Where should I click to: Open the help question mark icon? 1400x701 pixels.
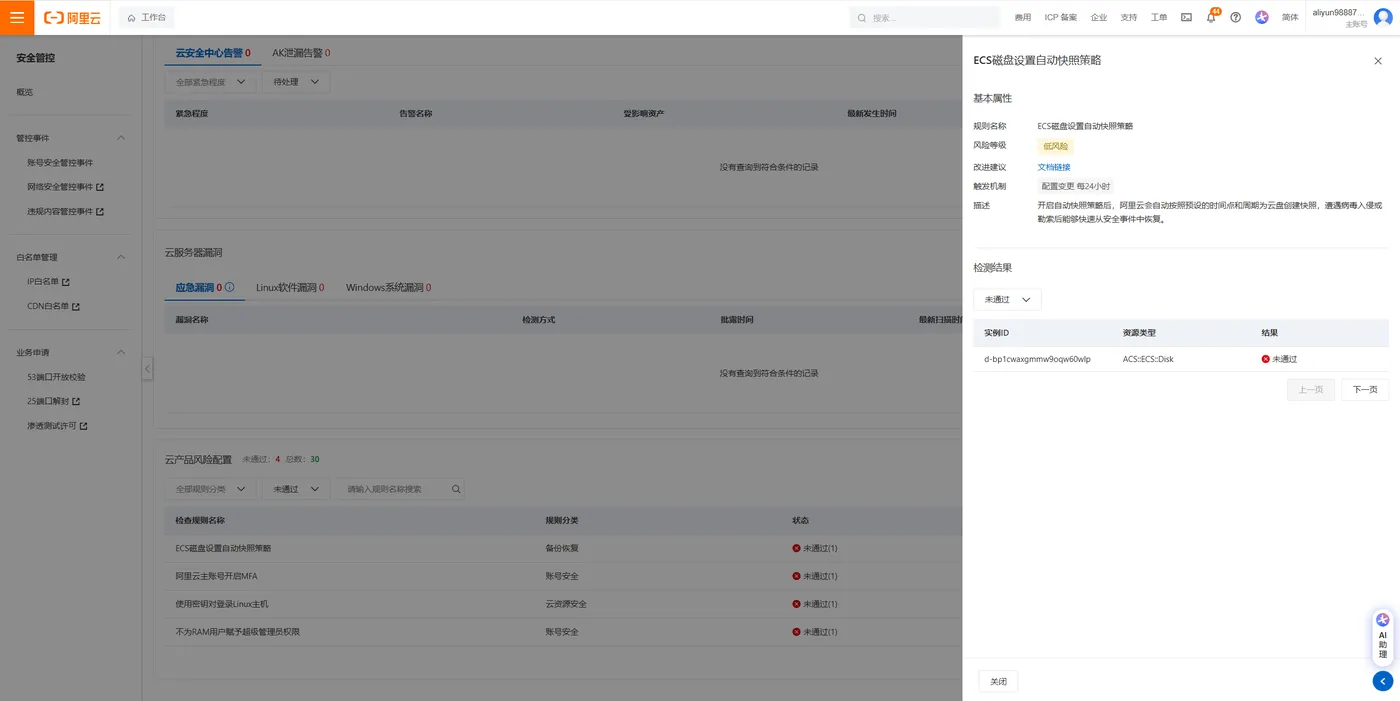coord(1236,18)
